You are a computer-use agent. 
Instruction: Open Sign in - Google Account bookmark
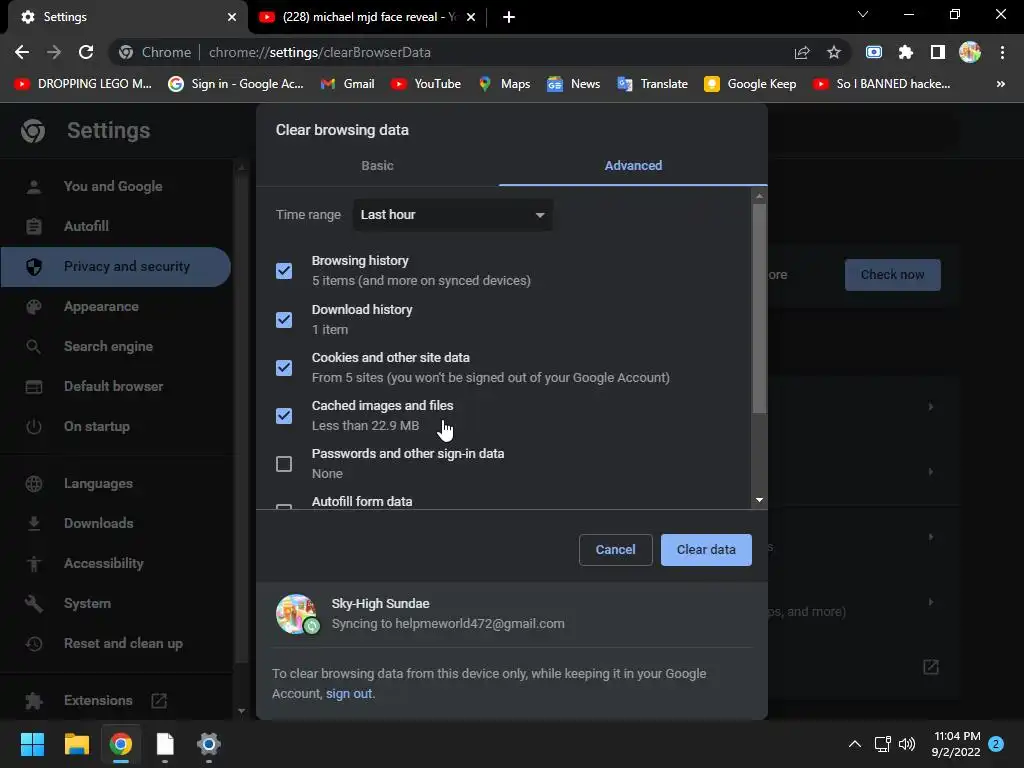(236, 84)
